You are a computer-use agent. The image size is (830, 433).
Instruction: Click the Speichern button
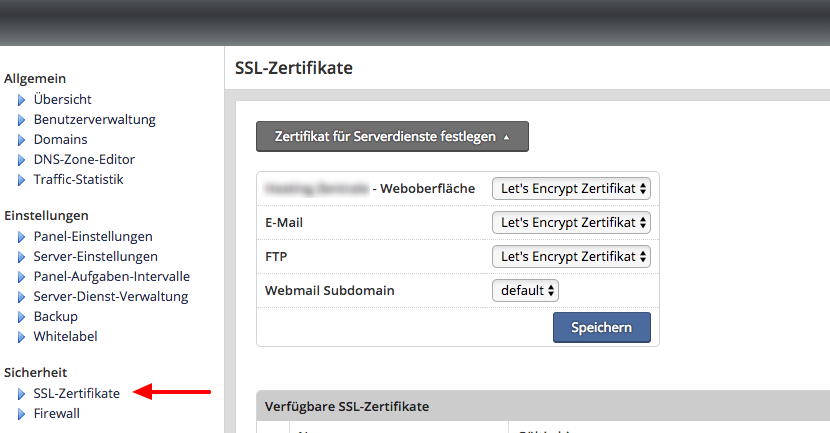point(601,328)
